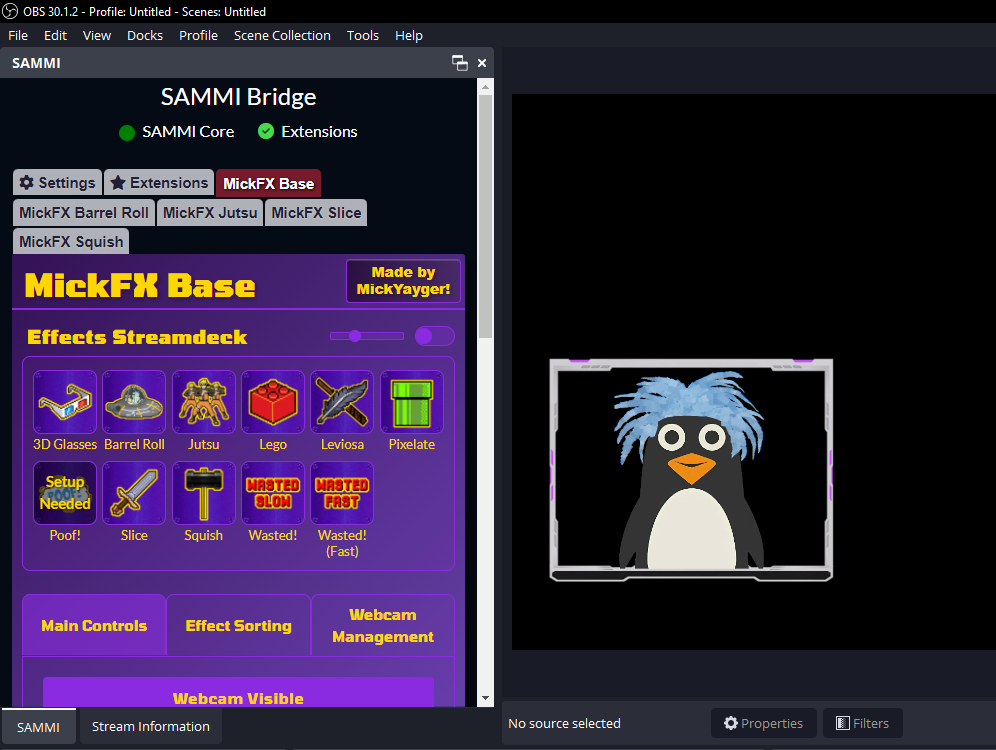Click the Webcam Visible button
996x750 pixels.
click(238, 693)
